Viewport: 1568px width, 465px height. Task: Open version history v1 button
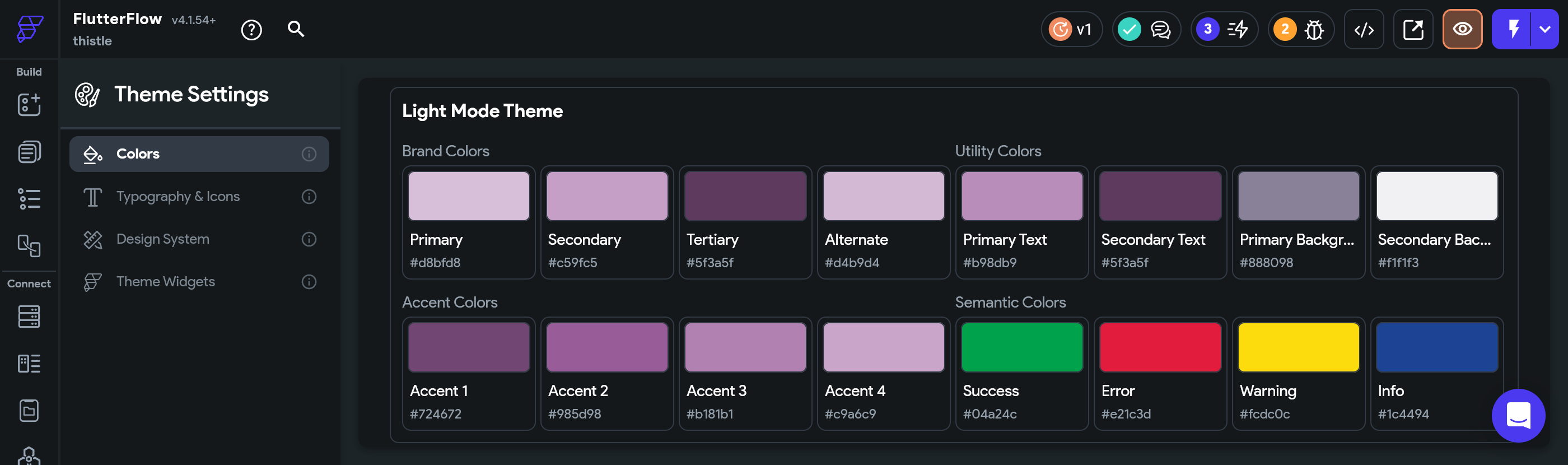pos(1071,29)
